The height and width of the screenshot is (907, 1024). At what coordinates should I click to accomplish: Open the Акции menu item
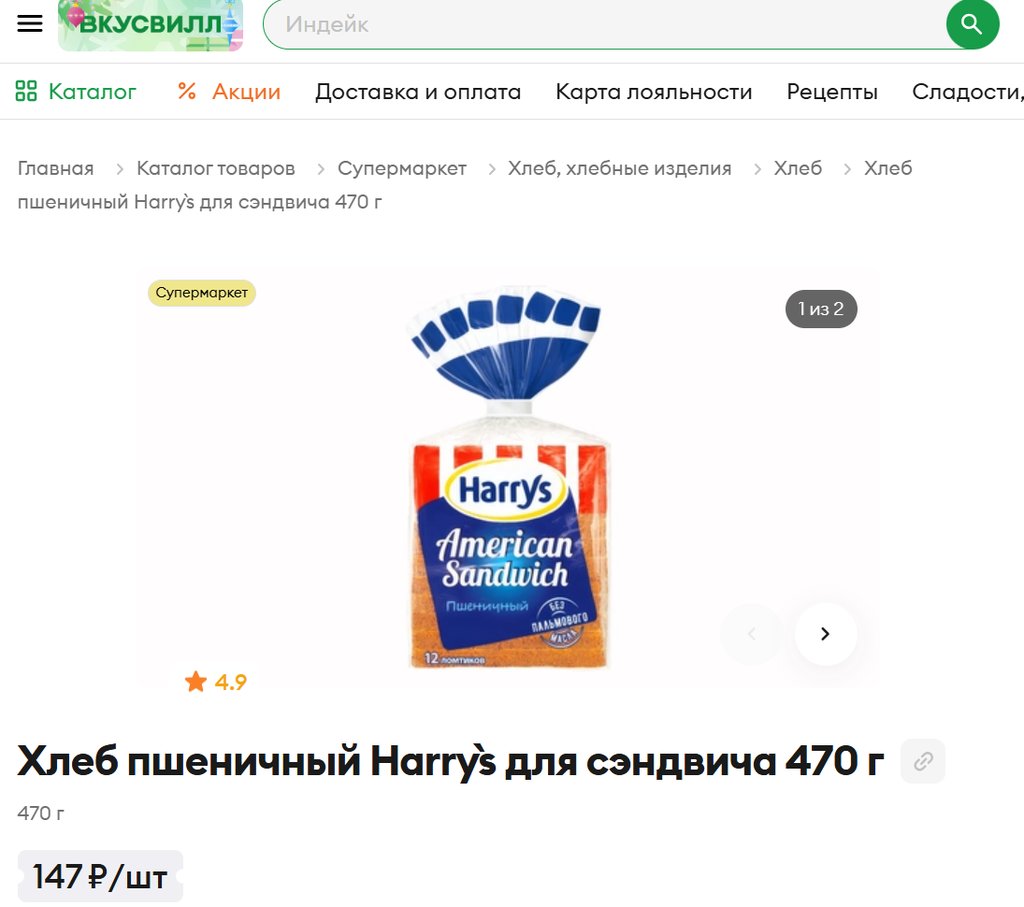[x=246, y=91]
